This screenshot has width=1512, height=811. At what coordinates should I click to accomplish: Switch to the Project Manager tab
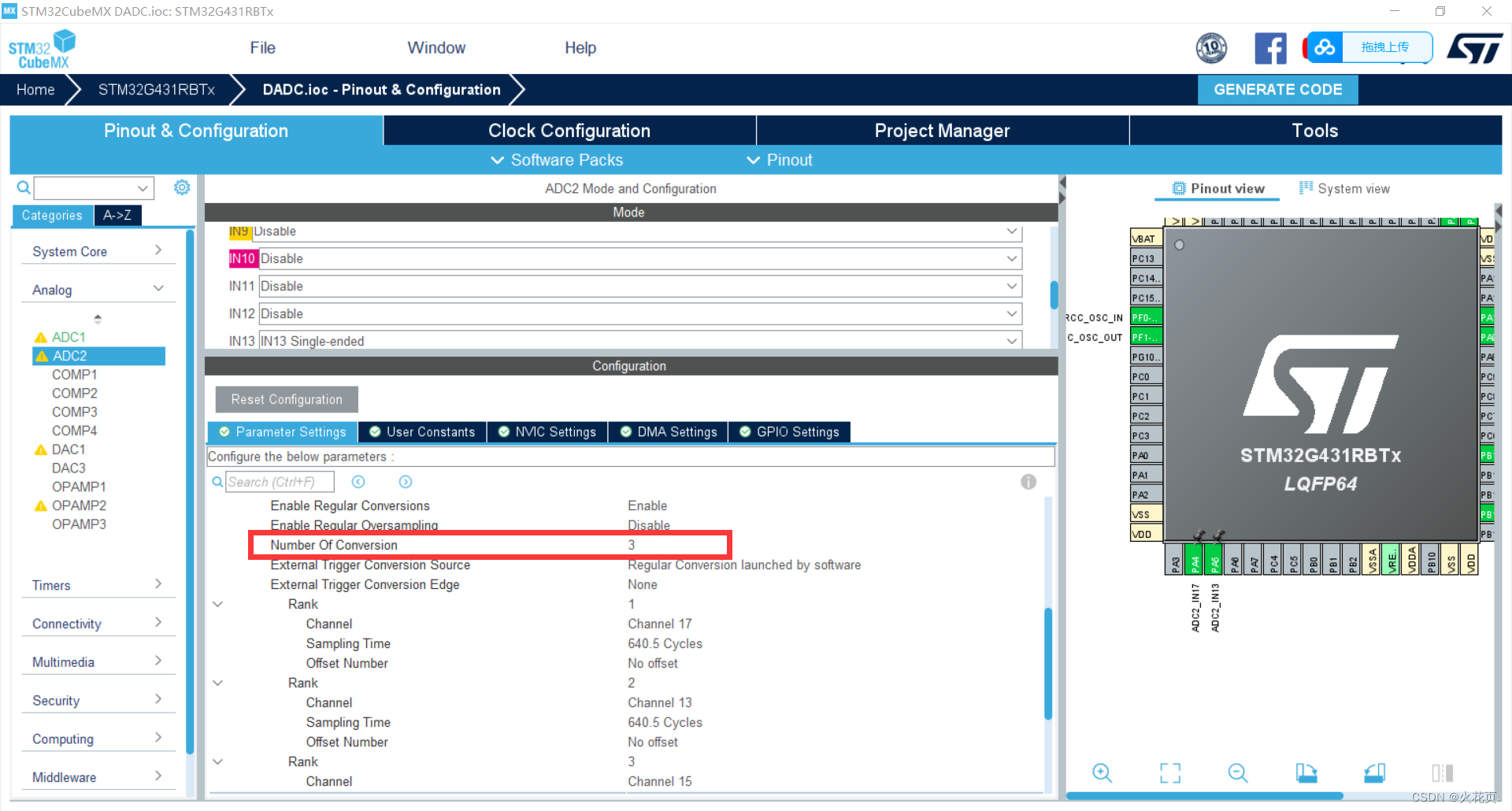coord(942,131)
